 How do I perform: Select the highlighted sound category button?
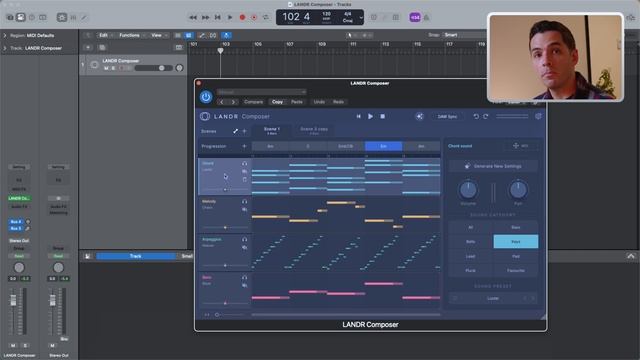click(516, 242)
